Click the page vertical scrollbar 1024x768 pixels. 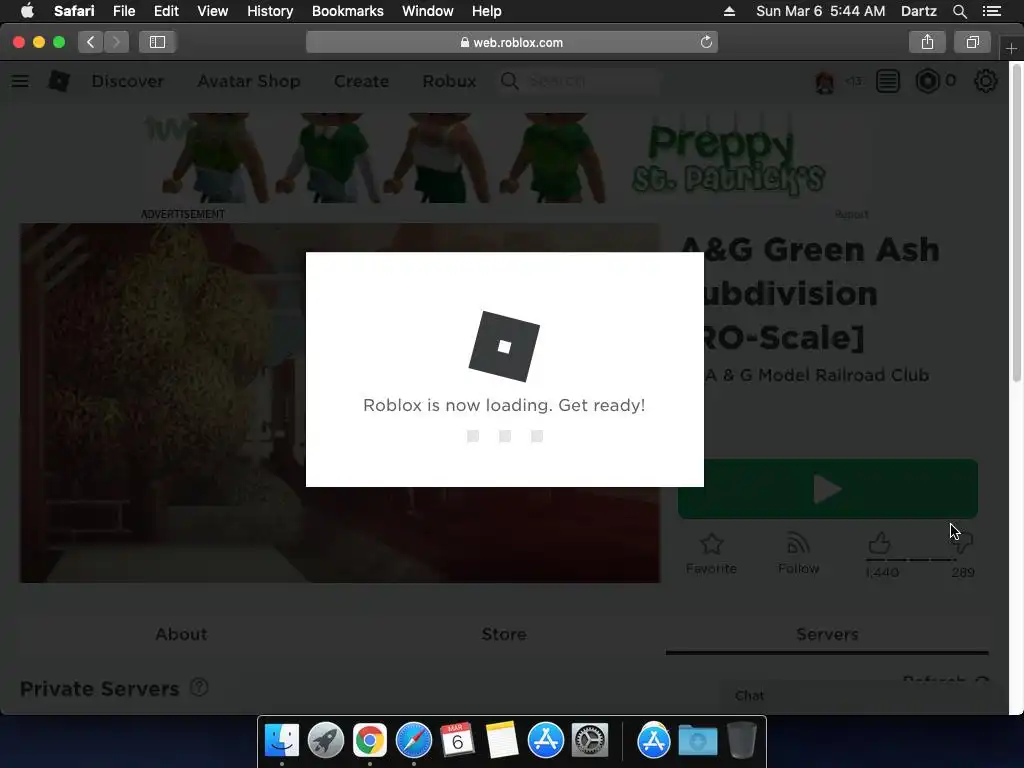pyautogui.click(x=1016, y=222)
